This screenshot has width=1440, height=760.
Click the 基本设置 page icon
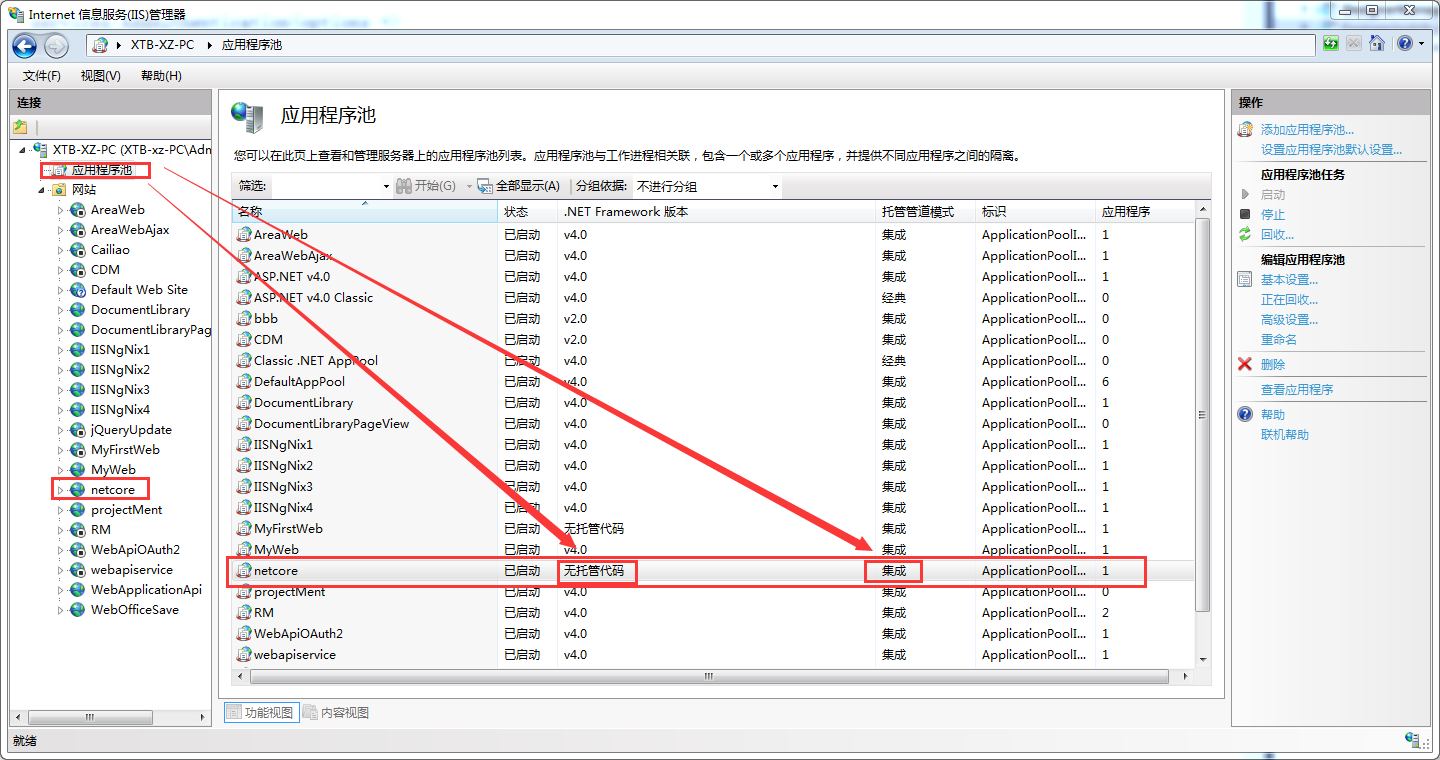1245,280
